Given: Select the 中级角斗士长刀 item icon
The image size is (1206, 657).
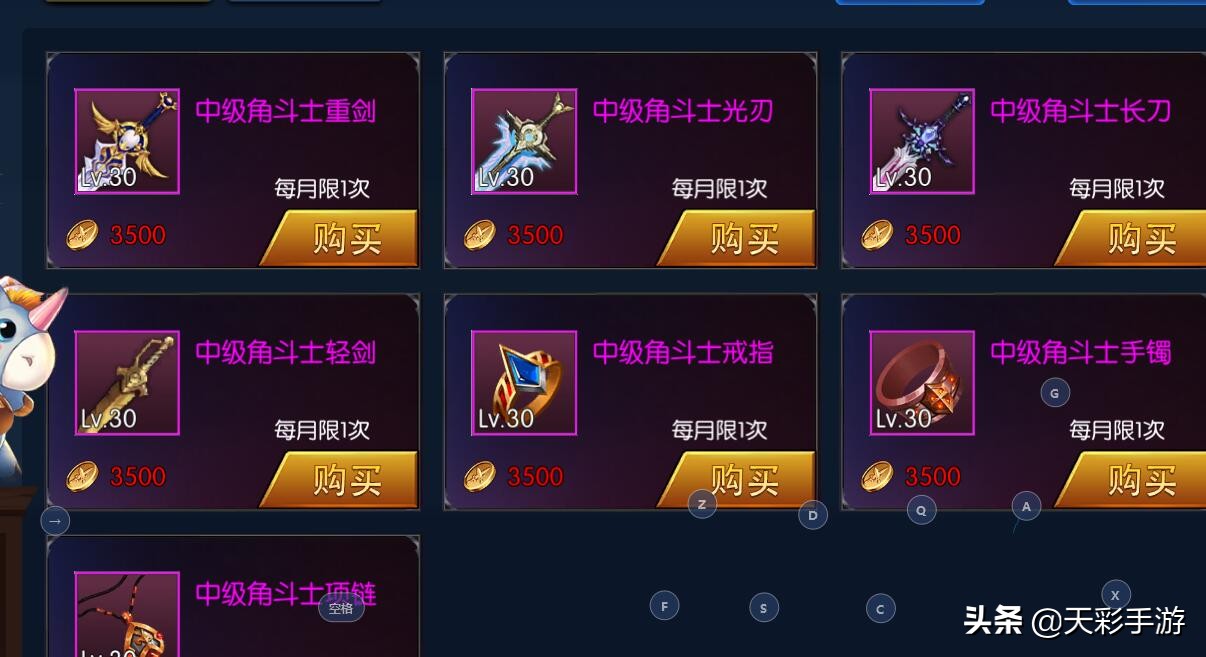Looking at the screenshot, I should pos(922,141).
